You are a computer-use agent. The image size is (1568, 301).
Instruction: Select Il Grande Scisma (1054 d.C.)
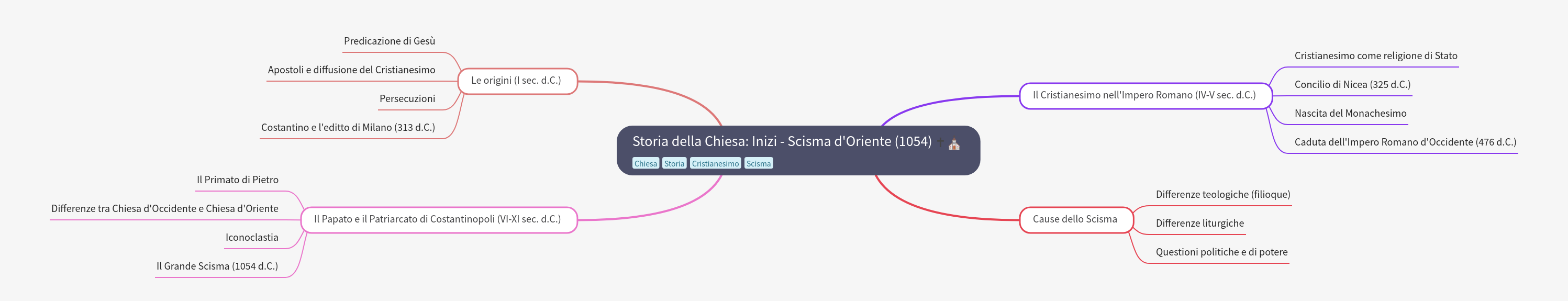(217, 266)
